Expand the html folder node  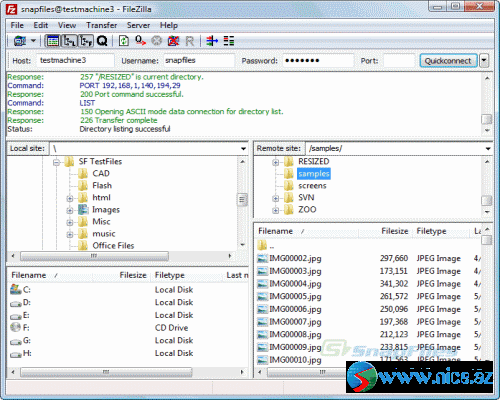coord(70,198)
